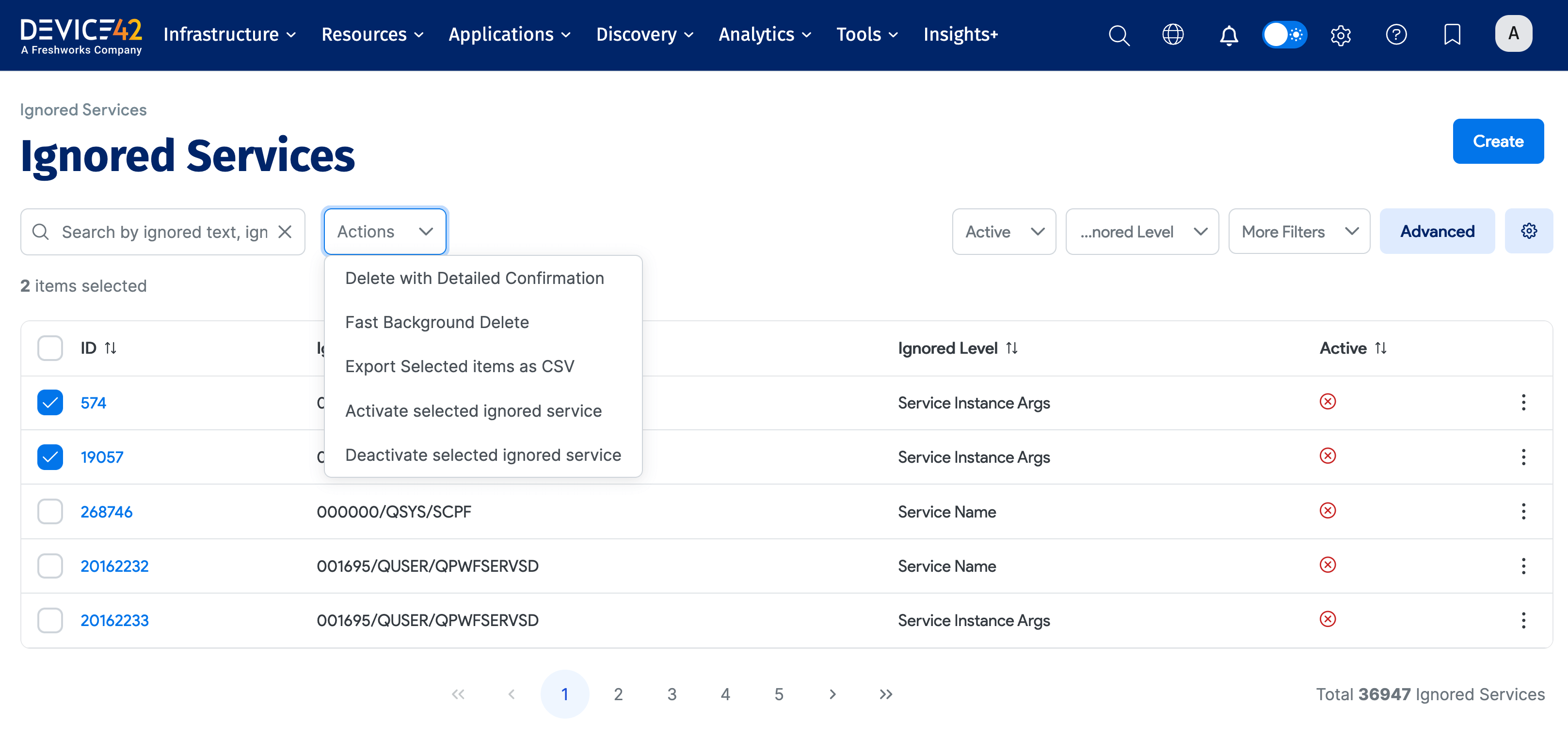Open notifications bell icon
Image resolution: width=1568 pixels, height=753 pixels.
tap(1228, 35)
